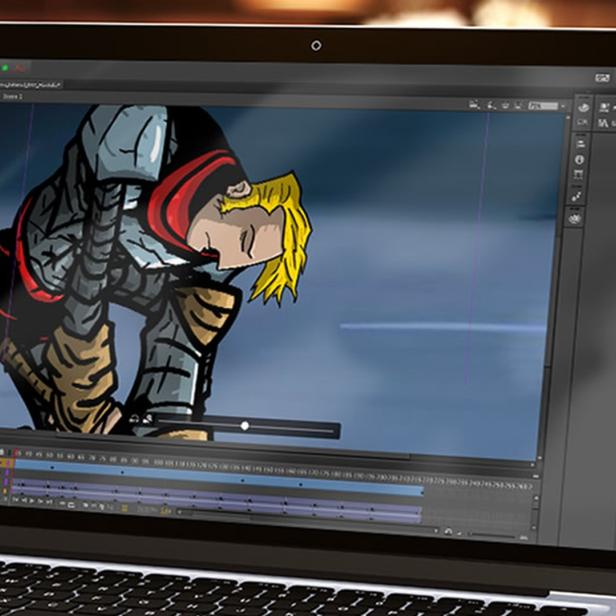616x616 pixels.
Task: Open the Properties panel icon
Action: pyautogui.click(x=604, y=107)
